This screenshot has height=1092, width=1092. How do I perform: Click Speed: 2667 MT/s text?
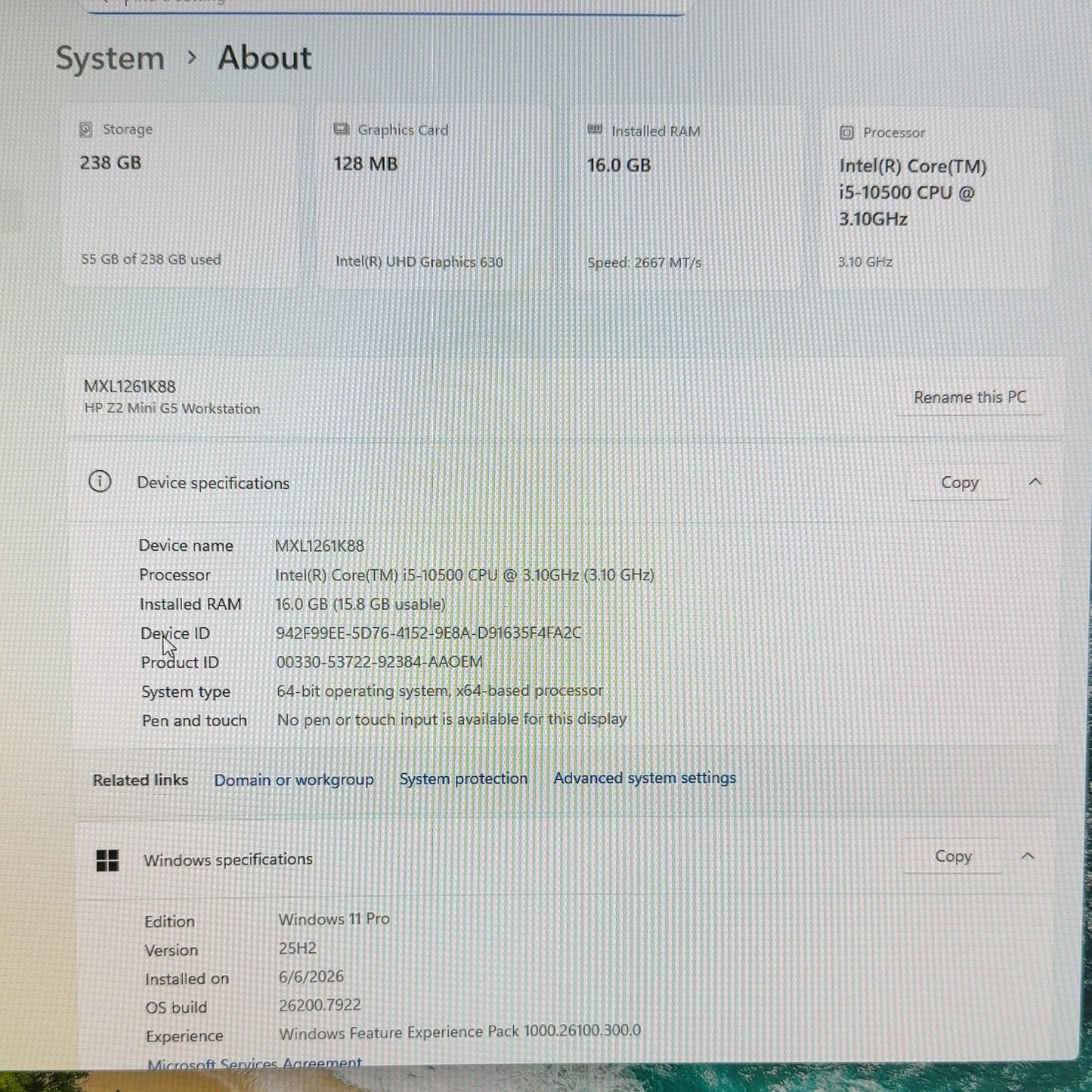[645, 263]
